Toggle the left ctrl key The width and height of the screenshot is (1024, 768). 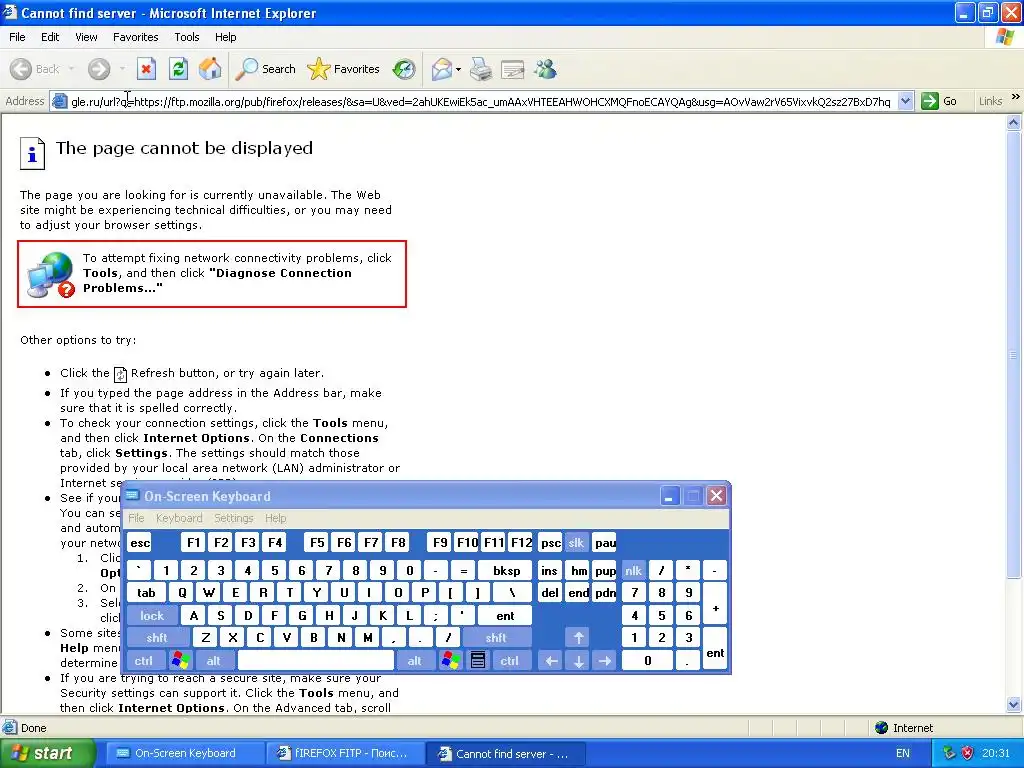pos(144,661)
